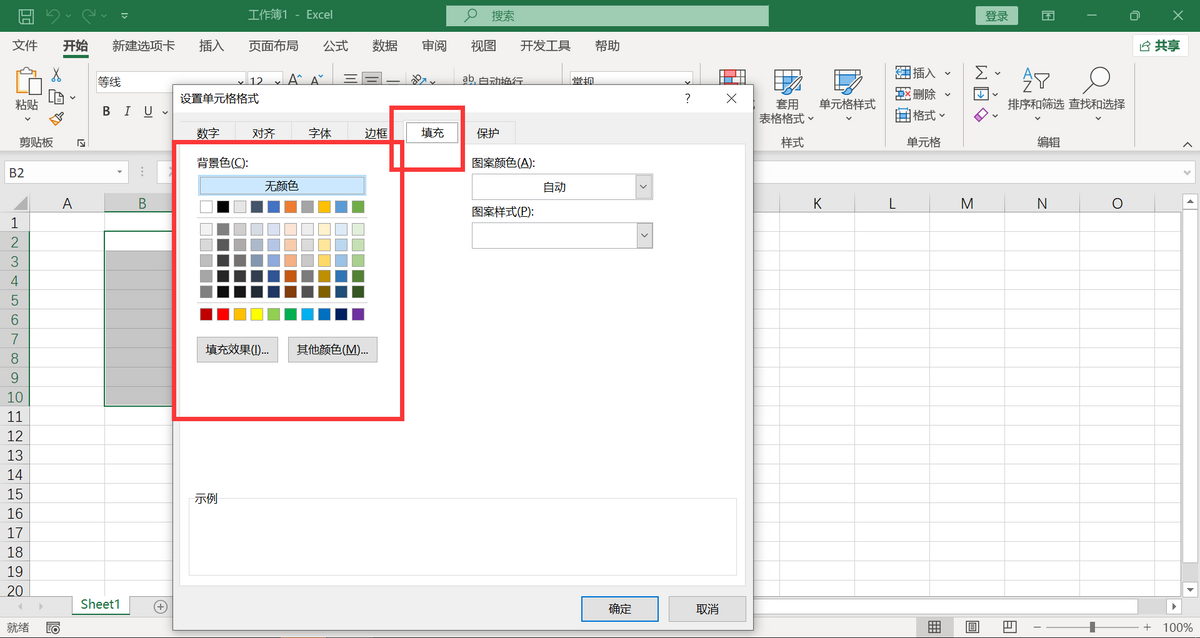Open Customize Quick Access Toolbar arrow
The width and height of the screenshot is (1200, 638).
(123, 17)
